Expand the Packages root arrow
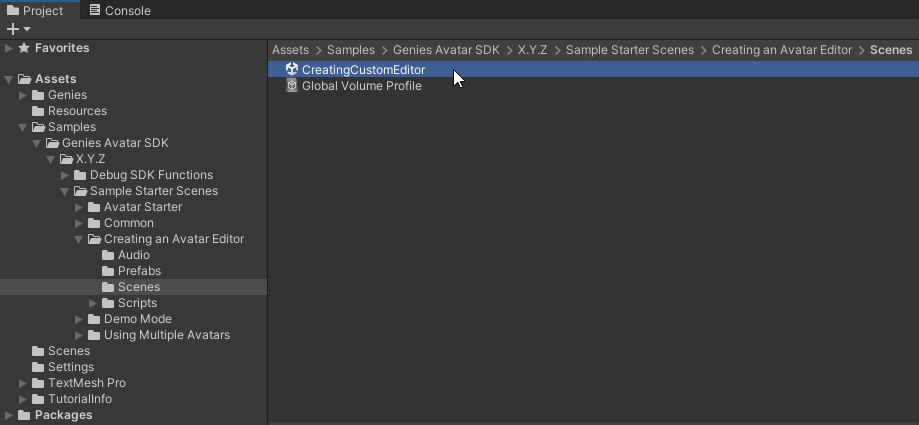Screen dimensions: 919x425 click(x=9, y=415)
